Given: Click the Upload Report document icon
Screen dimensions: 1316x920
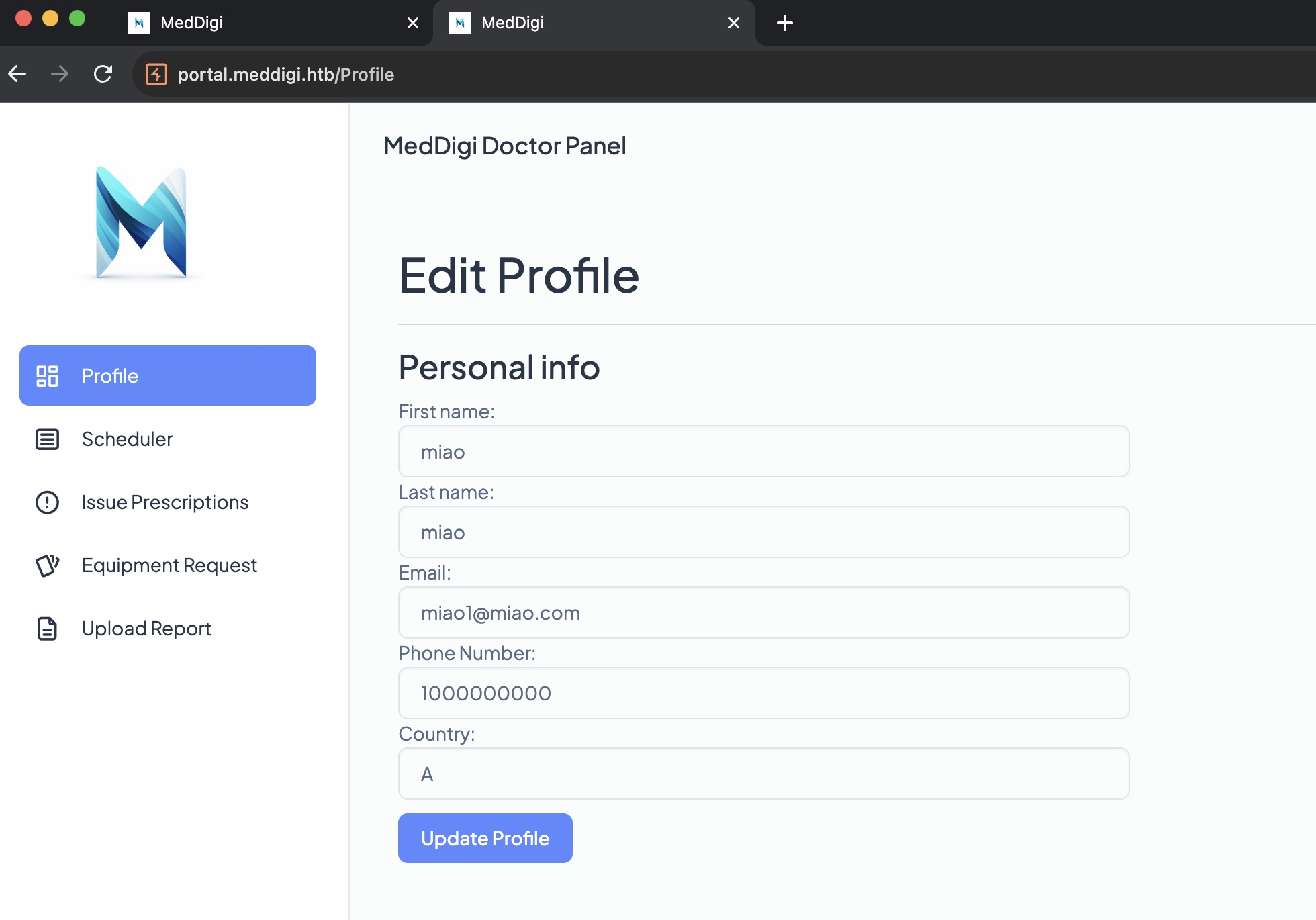Looking at the screenshot, I should pyautogui.click(x=47, y=629).
